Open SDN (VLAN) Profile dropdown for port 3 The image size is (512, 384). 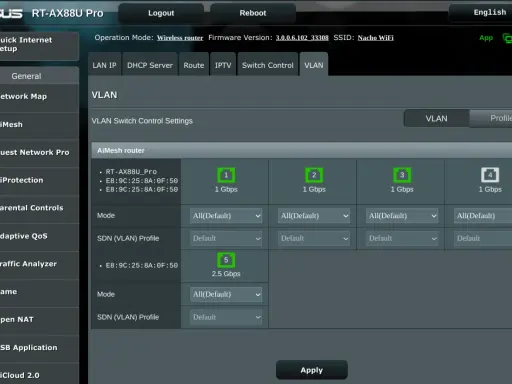(402, 238)
